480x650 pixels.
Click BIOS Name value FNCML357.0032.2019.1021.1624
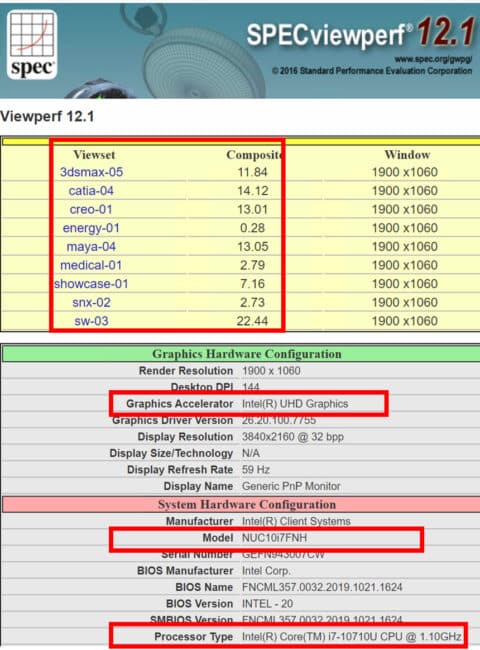point(322,587)
